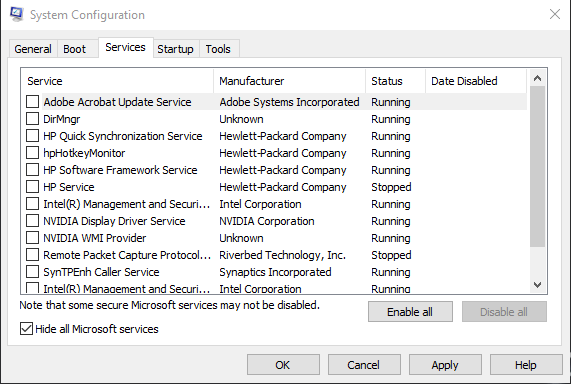Check the Adobe Acrobat Update Service checkbox

click(x=32, y=102)
